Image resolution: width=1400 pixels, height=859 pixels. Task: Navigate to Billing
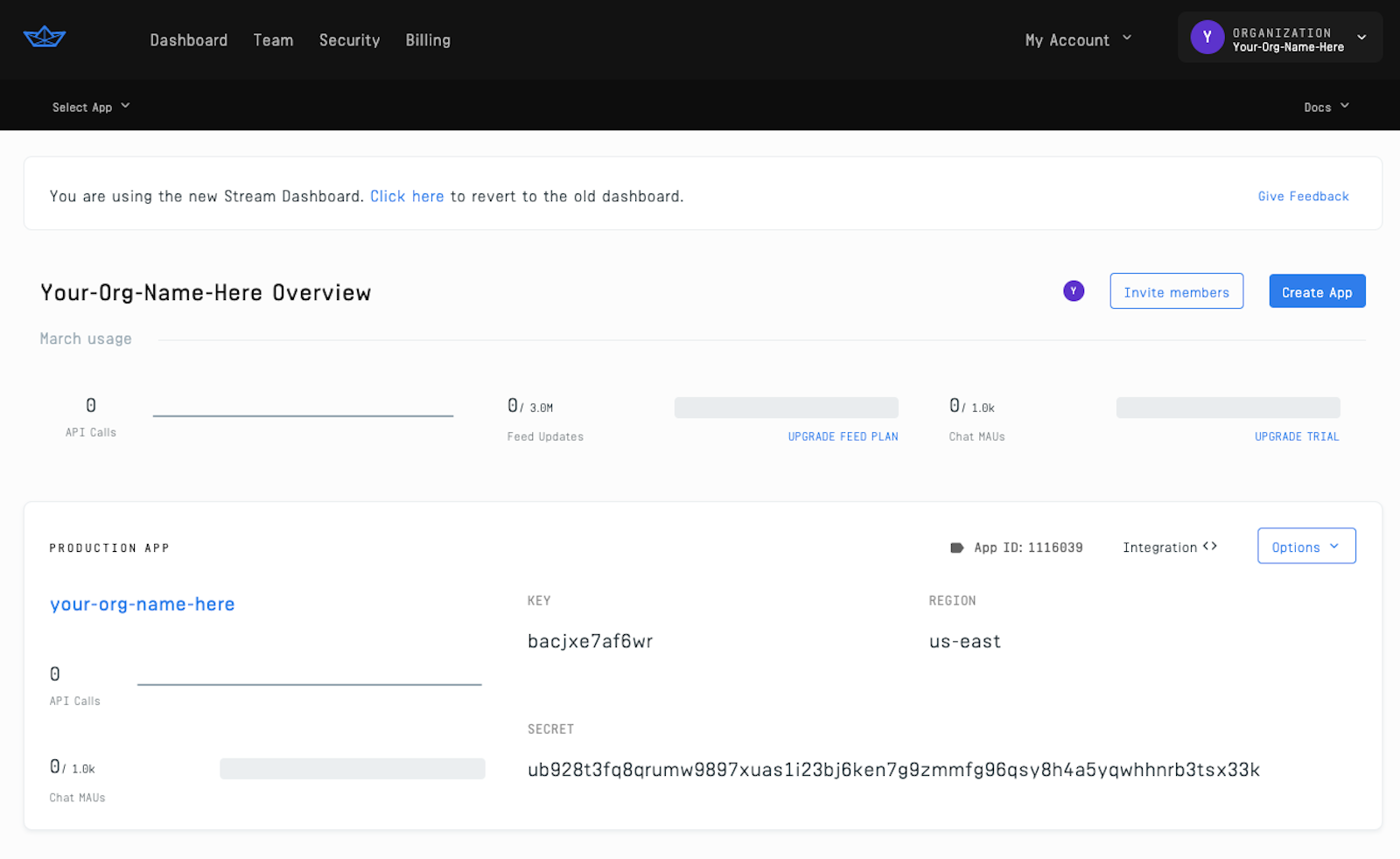point(428,39)
